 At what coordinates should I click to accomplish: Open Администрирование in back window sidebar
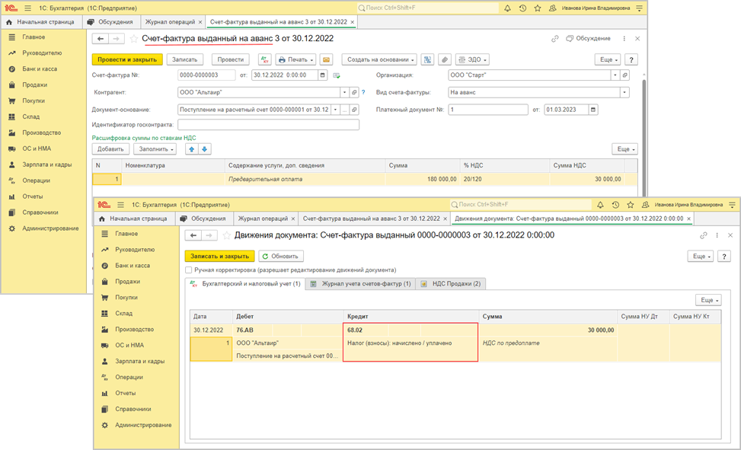(51, 228)
